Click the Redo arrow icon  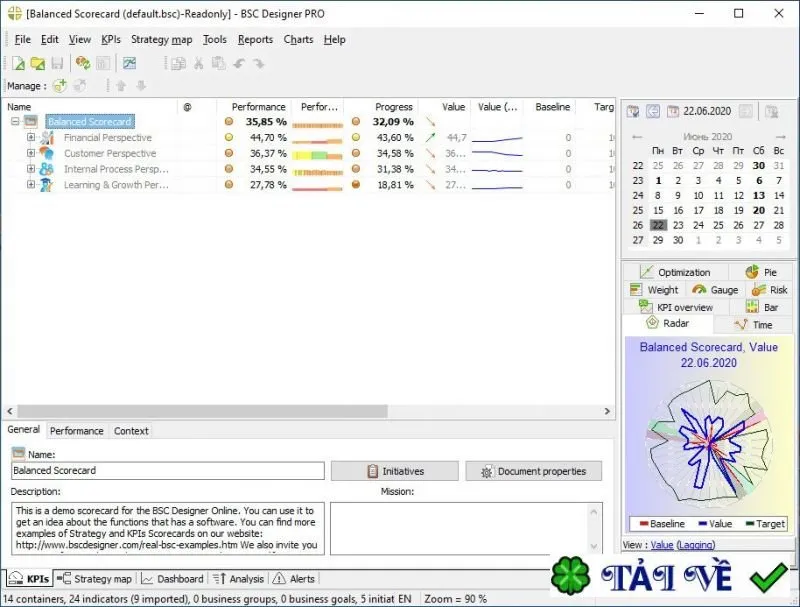(x=259, y=63)
